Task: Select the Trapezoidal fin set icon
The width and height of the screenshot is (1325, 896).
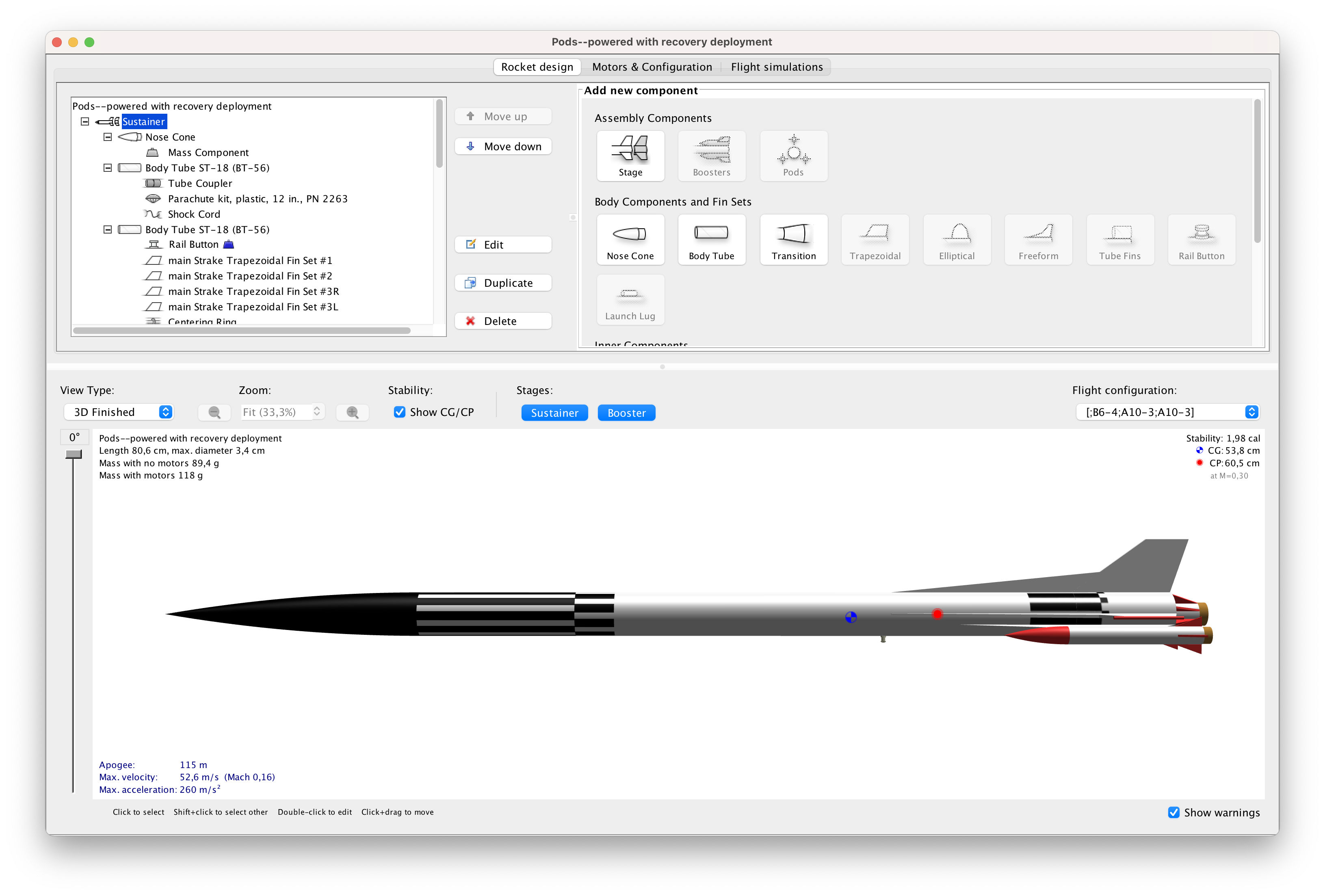Action: coord(875,237)
